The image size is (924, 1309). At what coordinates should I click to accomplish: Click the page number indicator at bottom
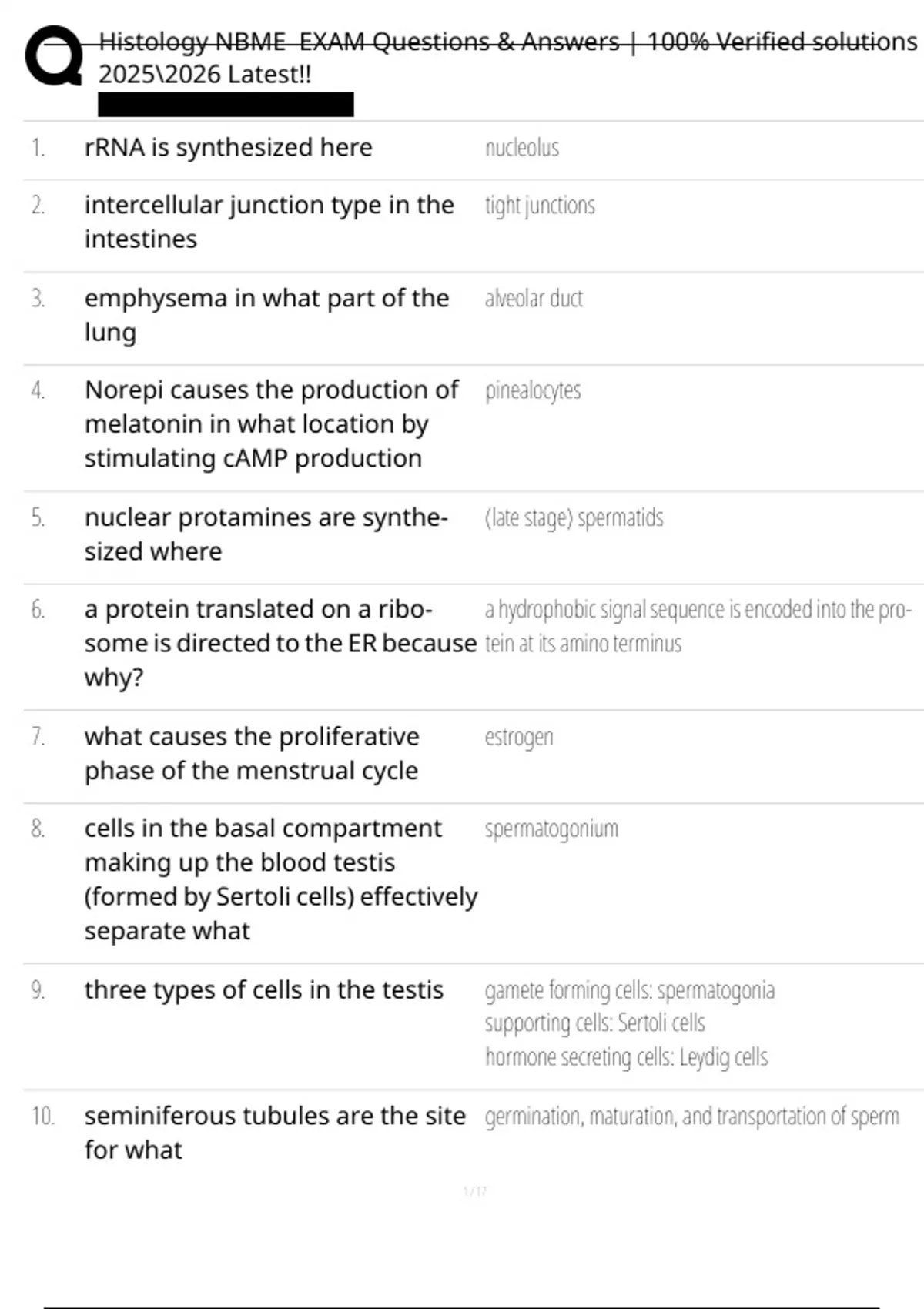(x=475, y=1192)
